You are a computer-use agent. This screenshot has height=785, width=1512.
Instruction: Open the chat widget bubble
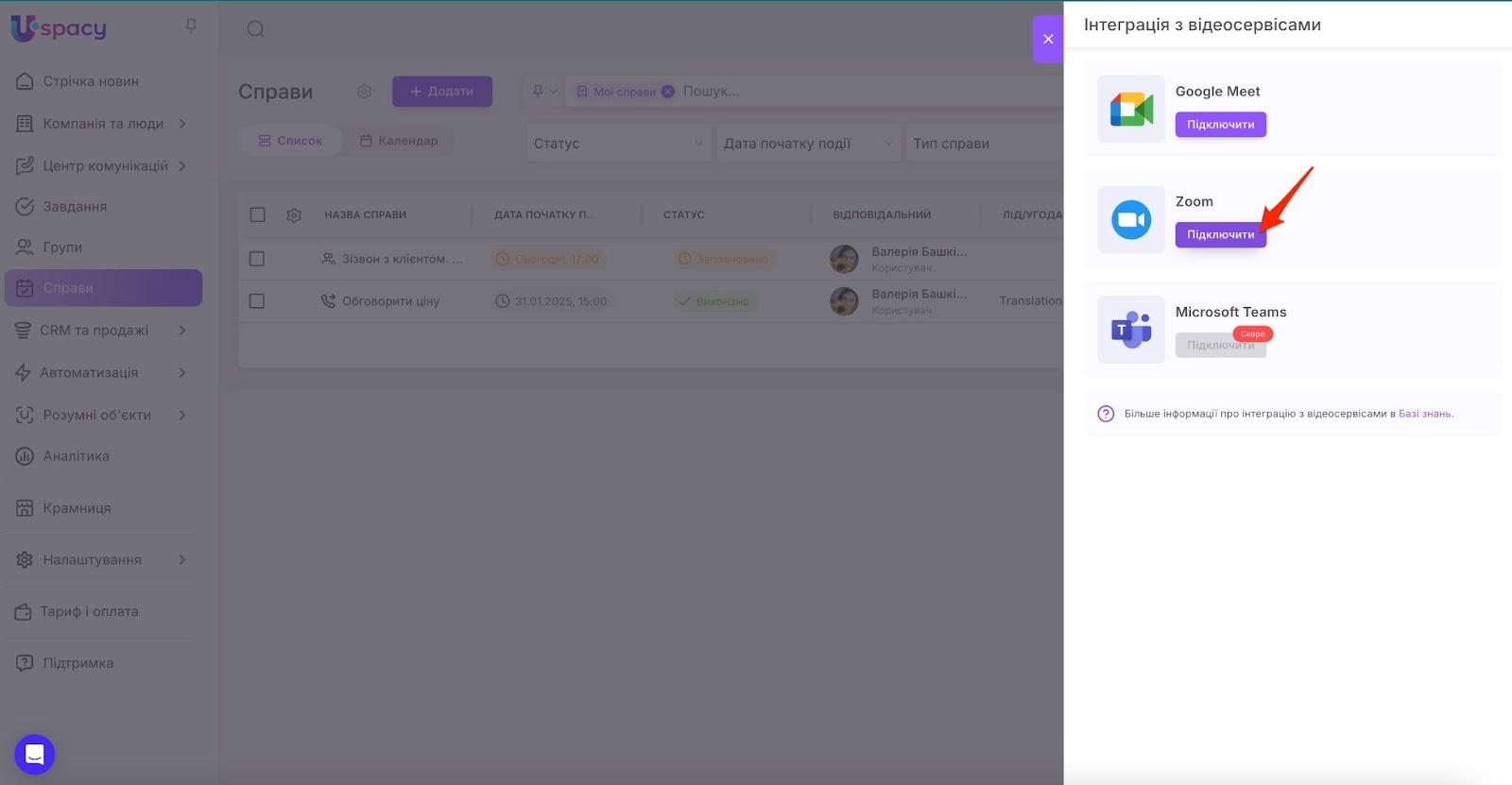(35, 755)
